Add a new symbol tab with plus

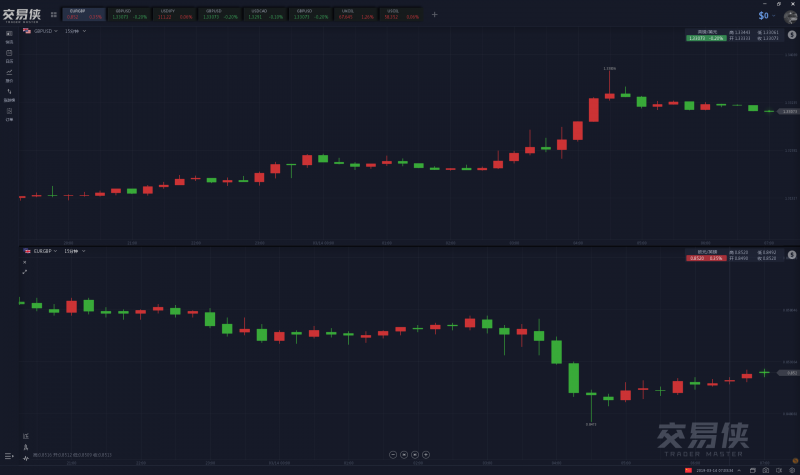coord(435,15)
